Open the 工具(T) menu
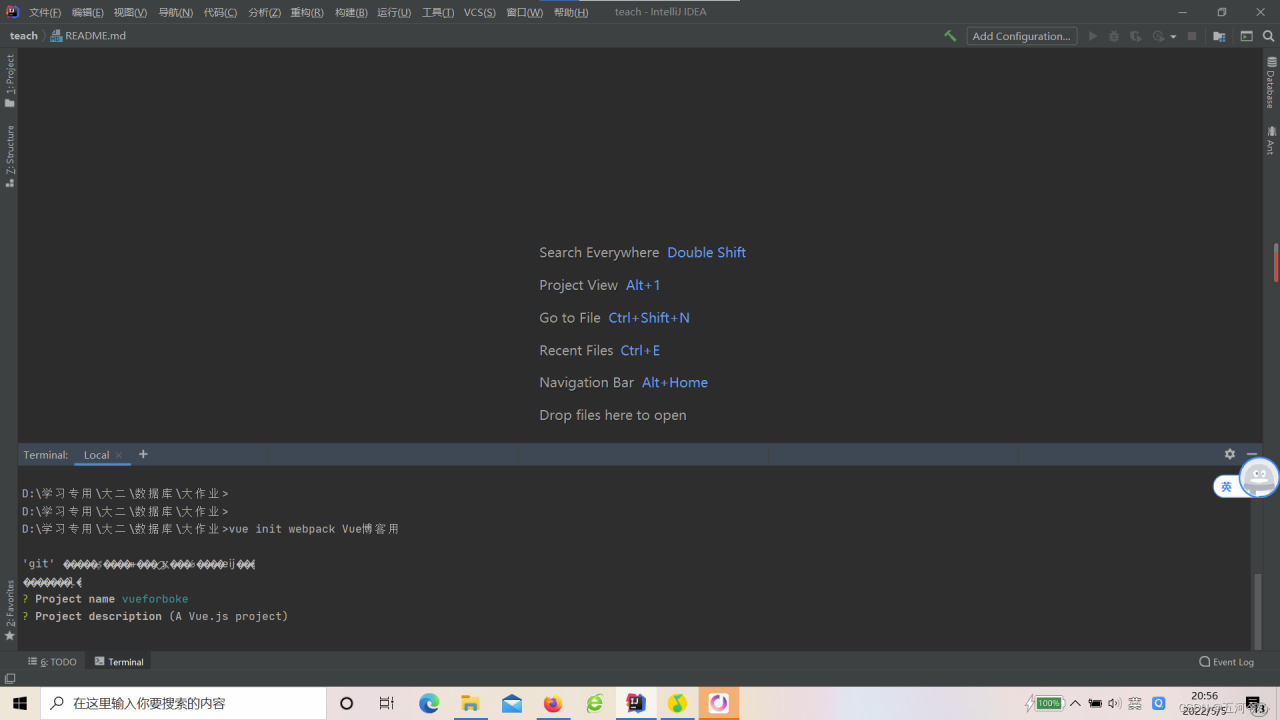Image resolution: width=1280 pixels, height=720 pixels. point(437,12)
